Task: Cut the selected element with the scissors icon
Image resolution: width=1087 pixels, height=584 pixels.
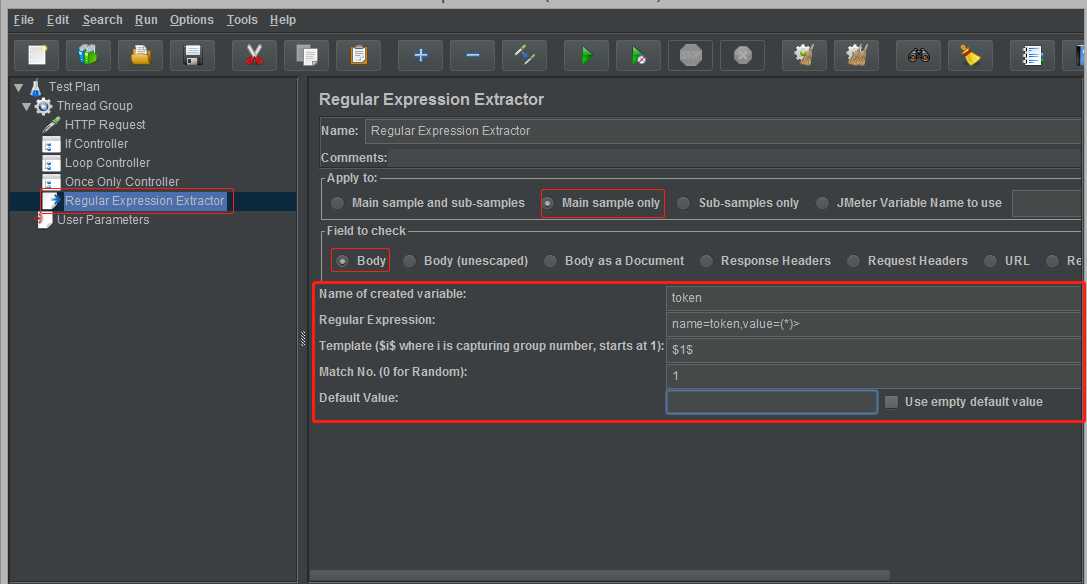Action: [254, 55]
